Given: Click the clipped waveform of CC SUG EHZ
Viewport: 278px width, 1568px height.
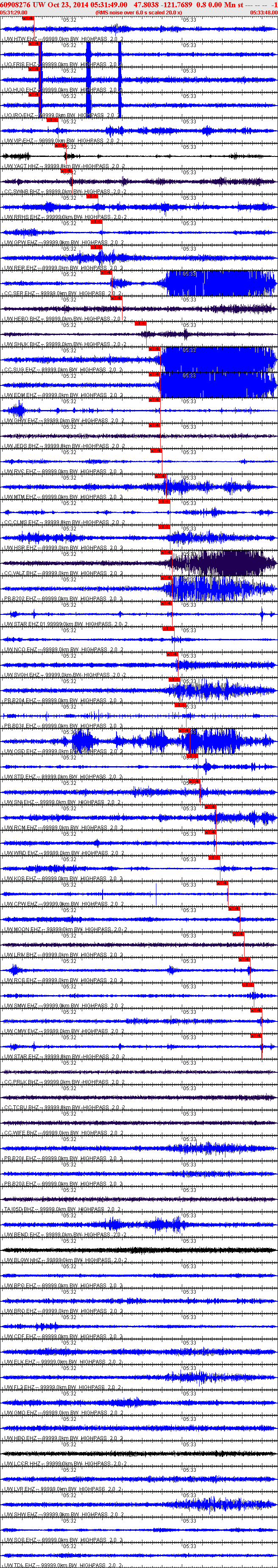Looking at the screenshot, I should click(x=216, y=360).
